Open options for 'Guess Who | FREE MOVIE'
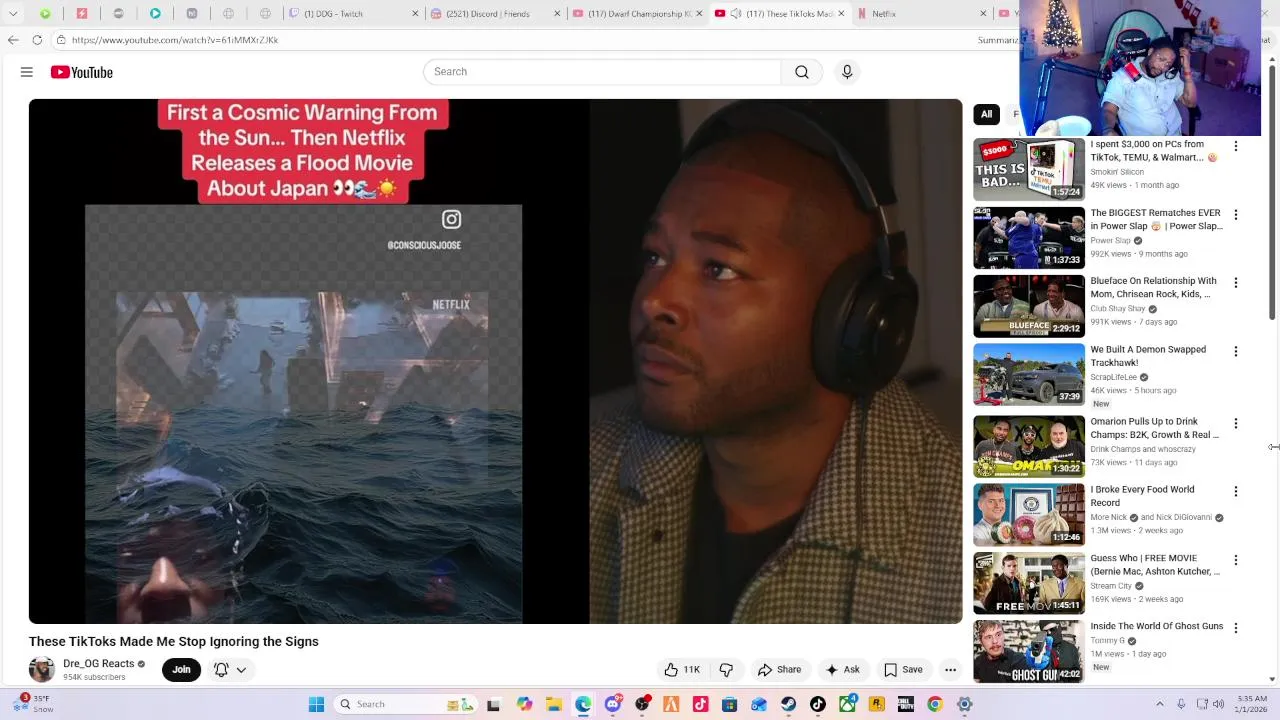This screenshot has width=1280, height=720. pos(1236,560)
